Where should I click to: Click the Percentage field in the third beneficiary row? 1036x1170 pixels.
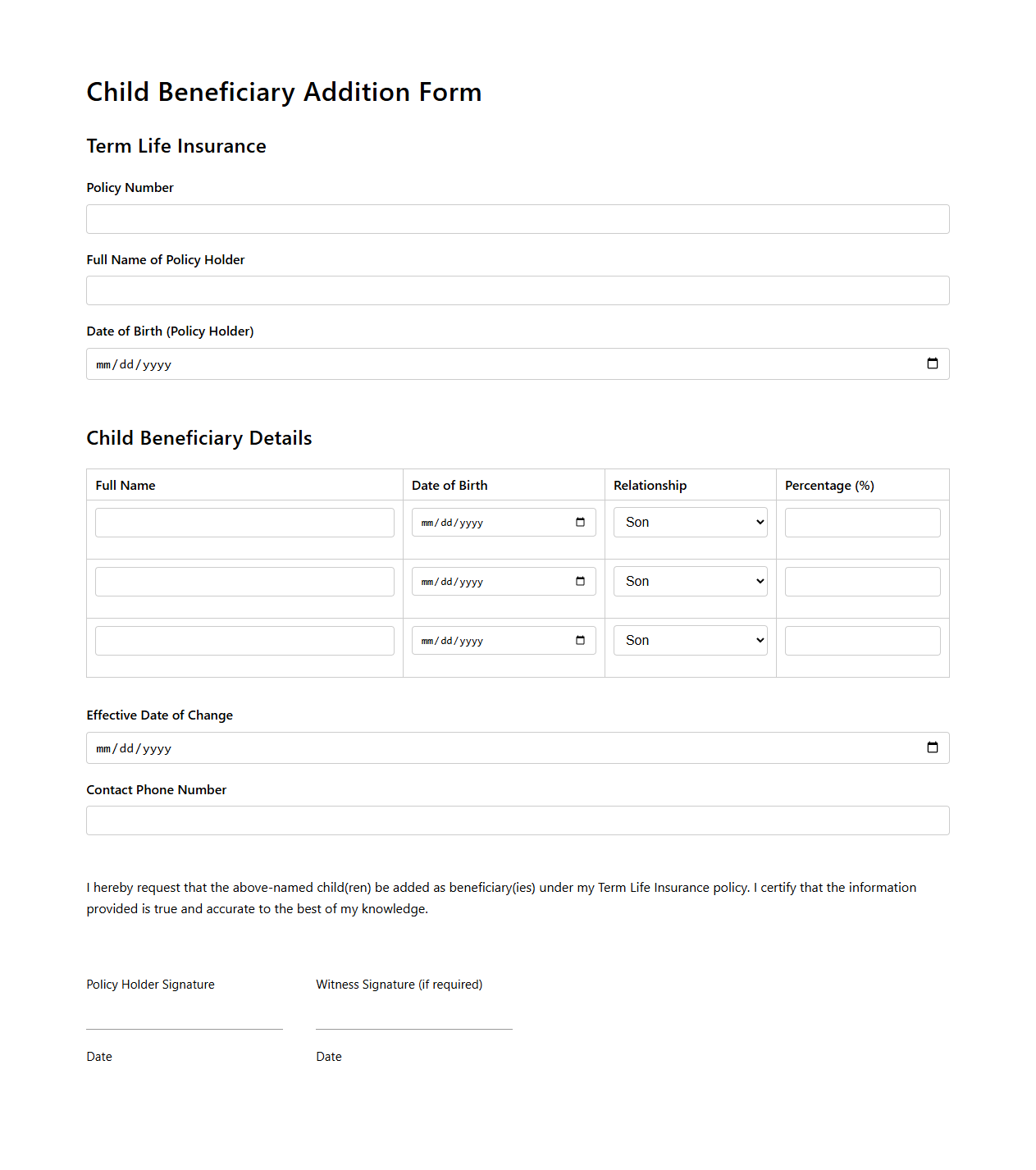tap(862, 640)
